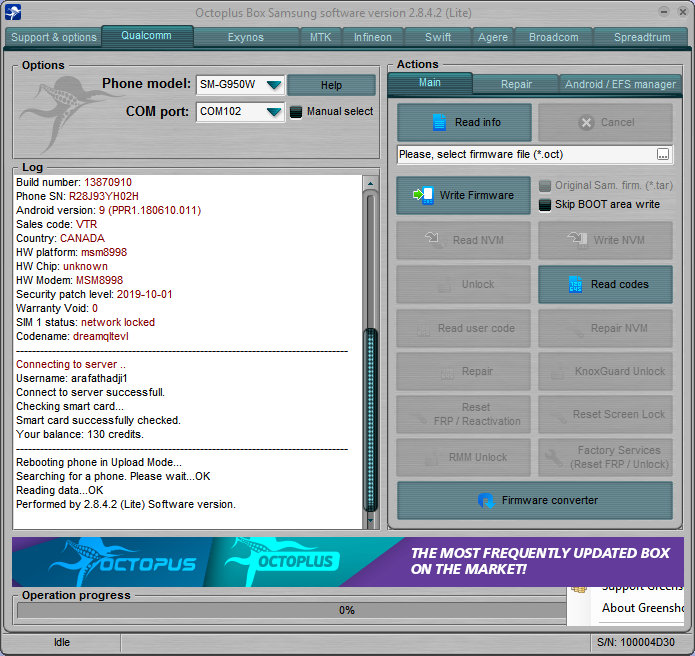
Task: Click the Read info document icon
Action: coord(439,122)
